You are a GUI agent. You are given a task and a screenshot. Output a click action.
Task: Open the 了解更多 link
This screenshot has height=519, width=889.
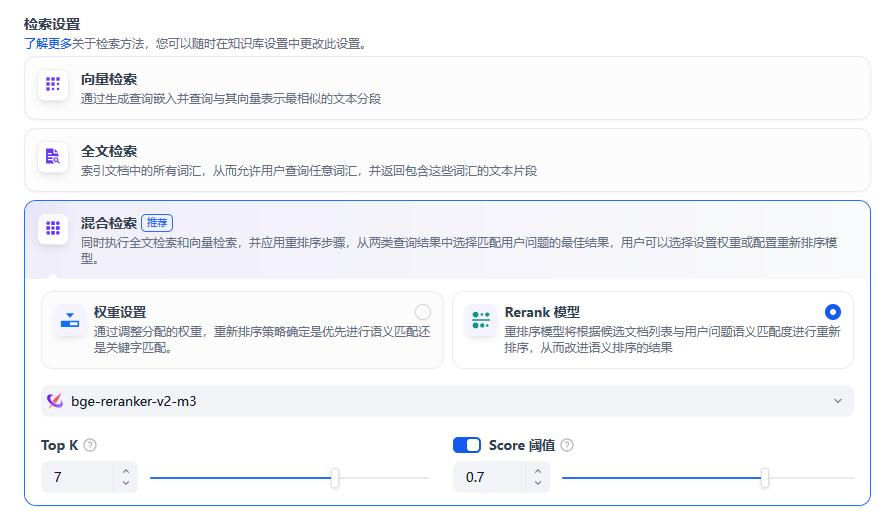point(48,44)
